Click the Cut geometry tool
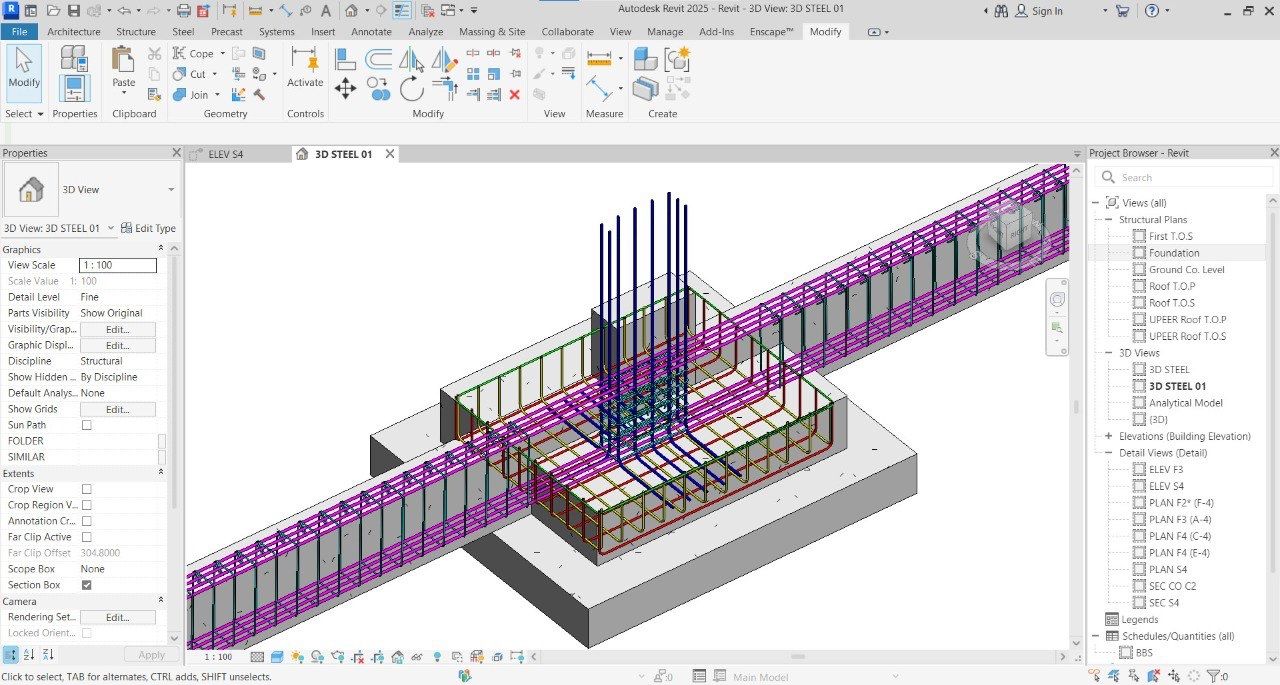Viewport: 1280px width, 685px height. (194, 74)
